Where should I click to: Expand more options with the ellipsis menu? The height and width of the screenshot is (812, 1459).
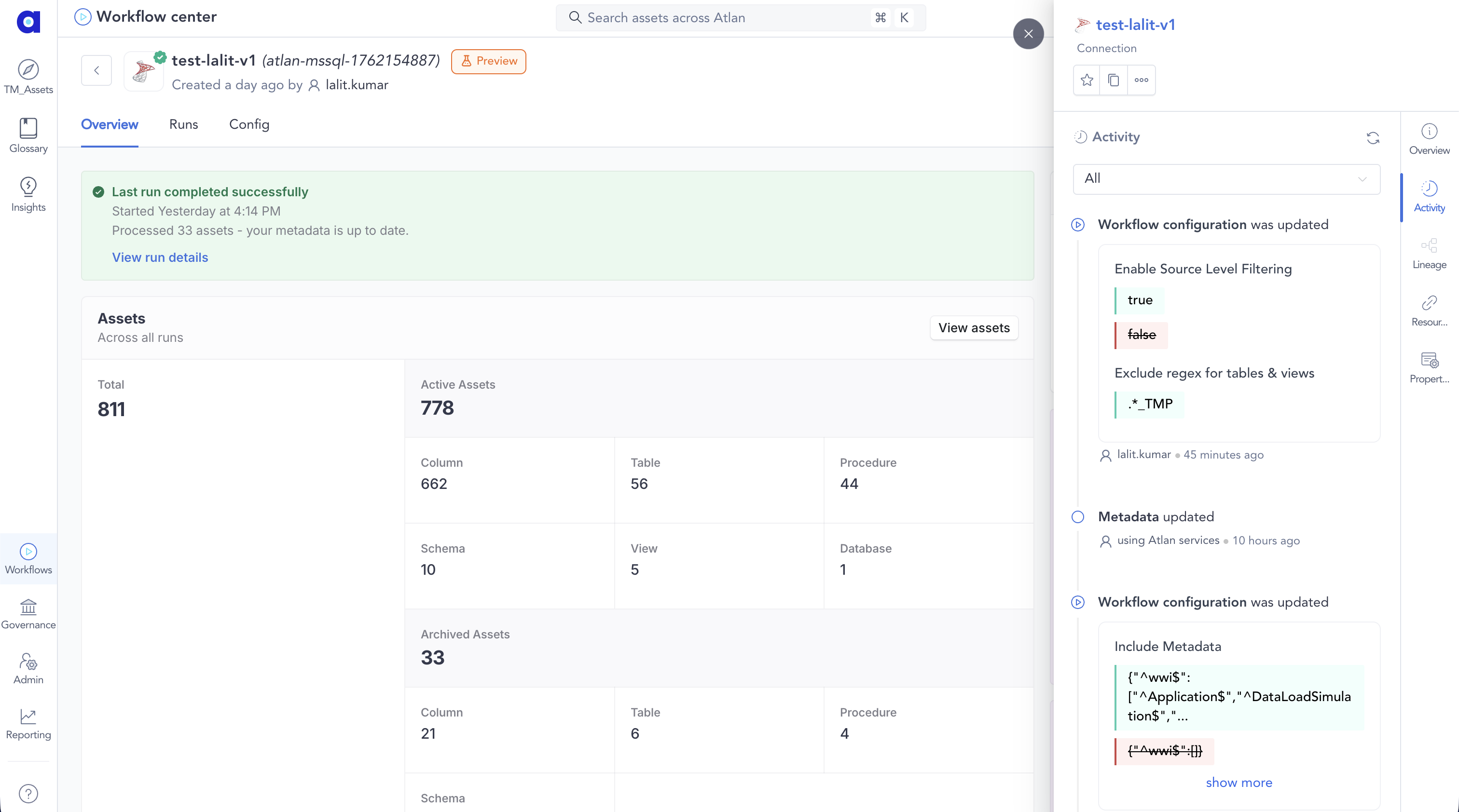coord(1142,80)
